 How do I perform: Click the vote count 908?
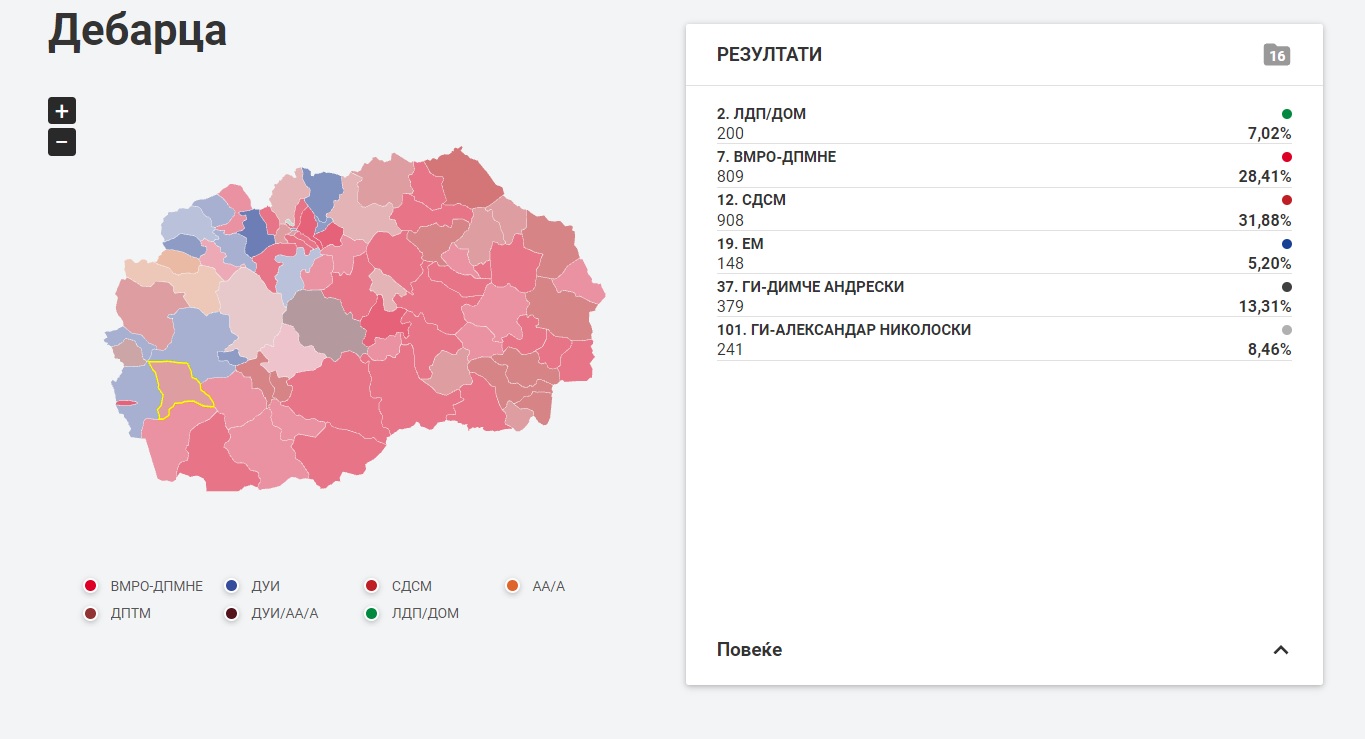tap(730, 220)
